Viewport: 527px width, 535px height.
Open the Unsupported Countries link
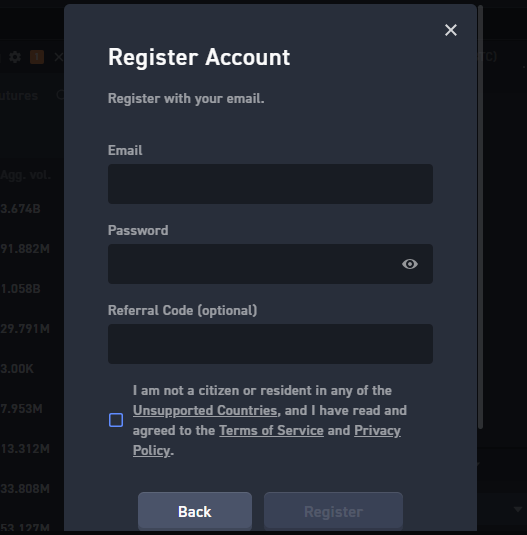205,410
